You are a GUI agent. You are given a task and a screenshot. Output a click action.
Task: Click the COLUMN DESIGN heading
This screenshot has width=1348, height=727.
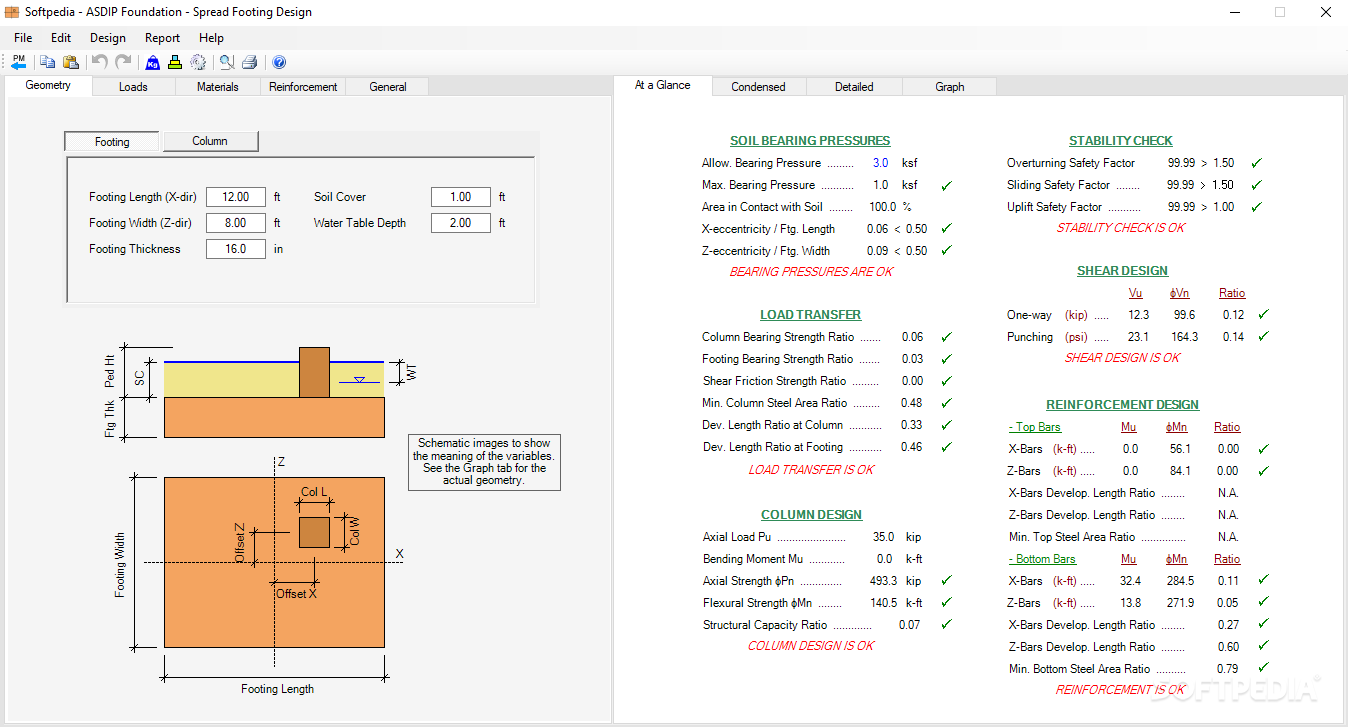[811, 515]
